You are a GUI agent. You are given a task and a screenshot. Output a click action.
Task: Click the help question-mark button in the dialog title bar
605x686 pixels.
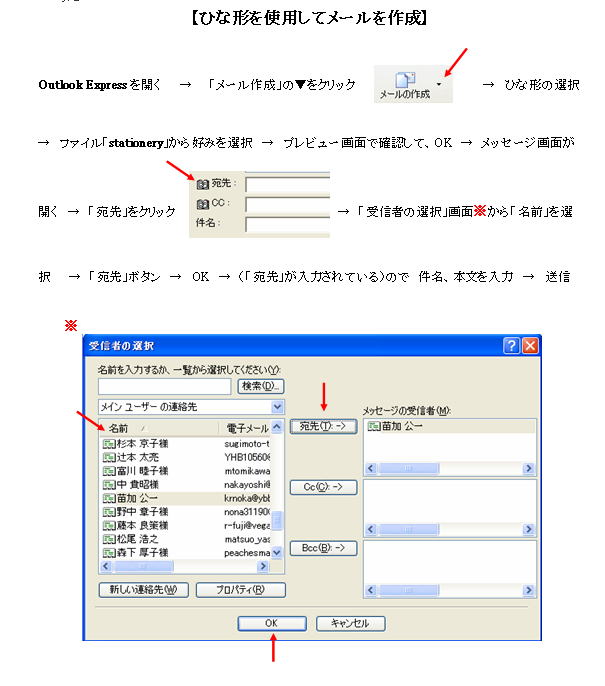click(x=511, y=346)
